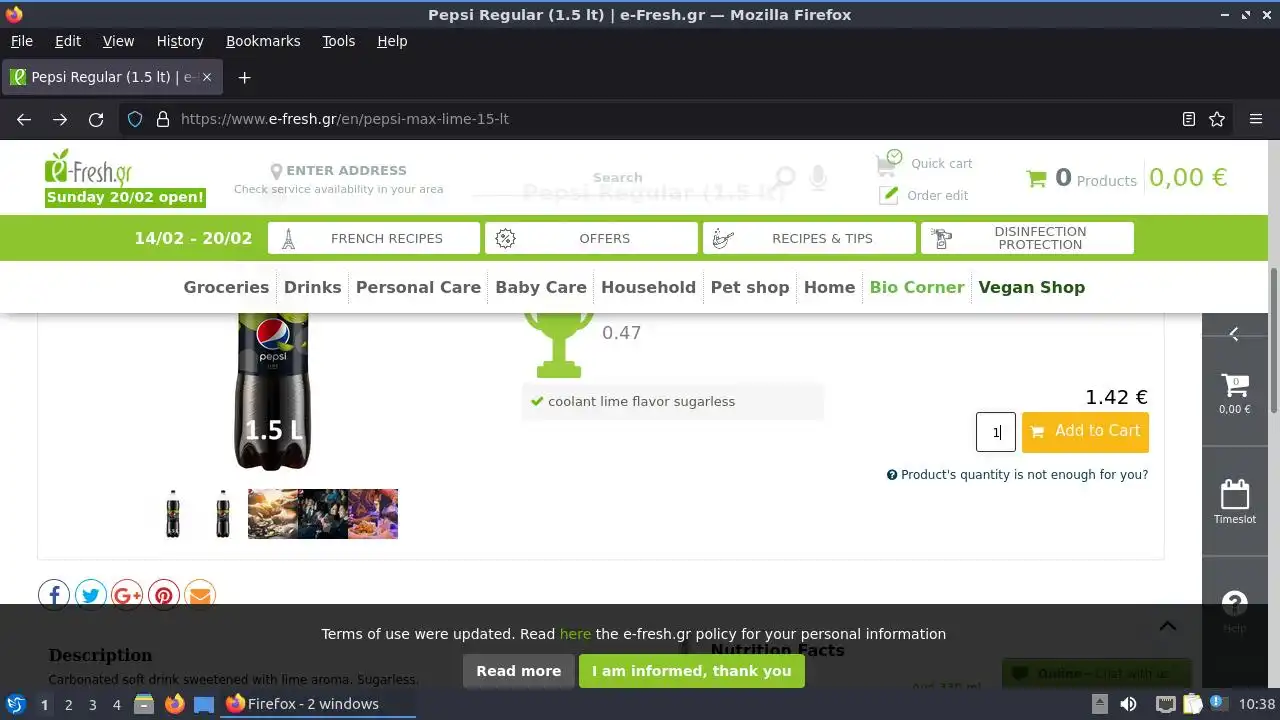Open the Personal Care category
The width and height of the screenshot is (1280, 720).
418,287
